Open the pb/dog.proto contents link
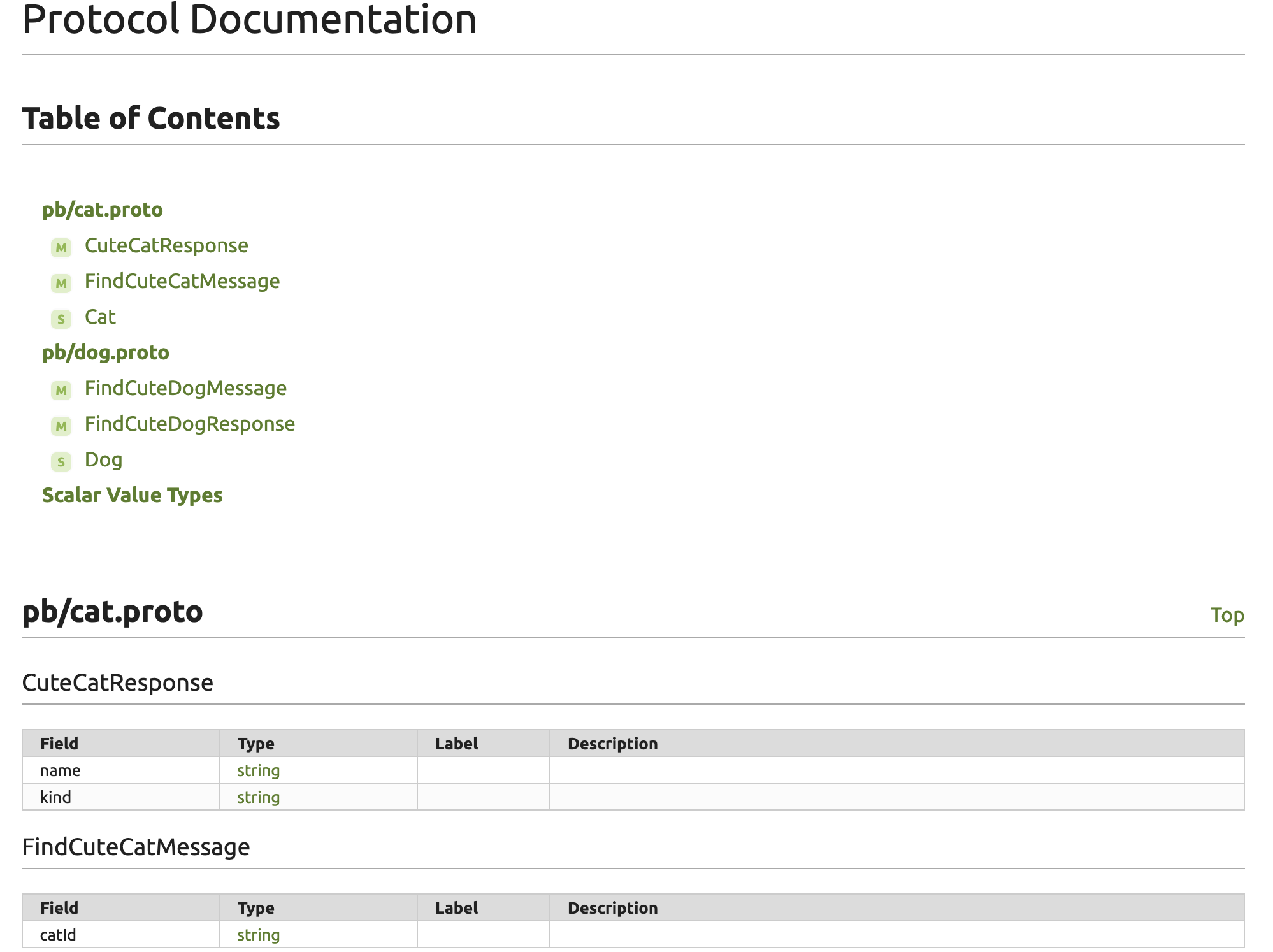 (x=106, y=352)
